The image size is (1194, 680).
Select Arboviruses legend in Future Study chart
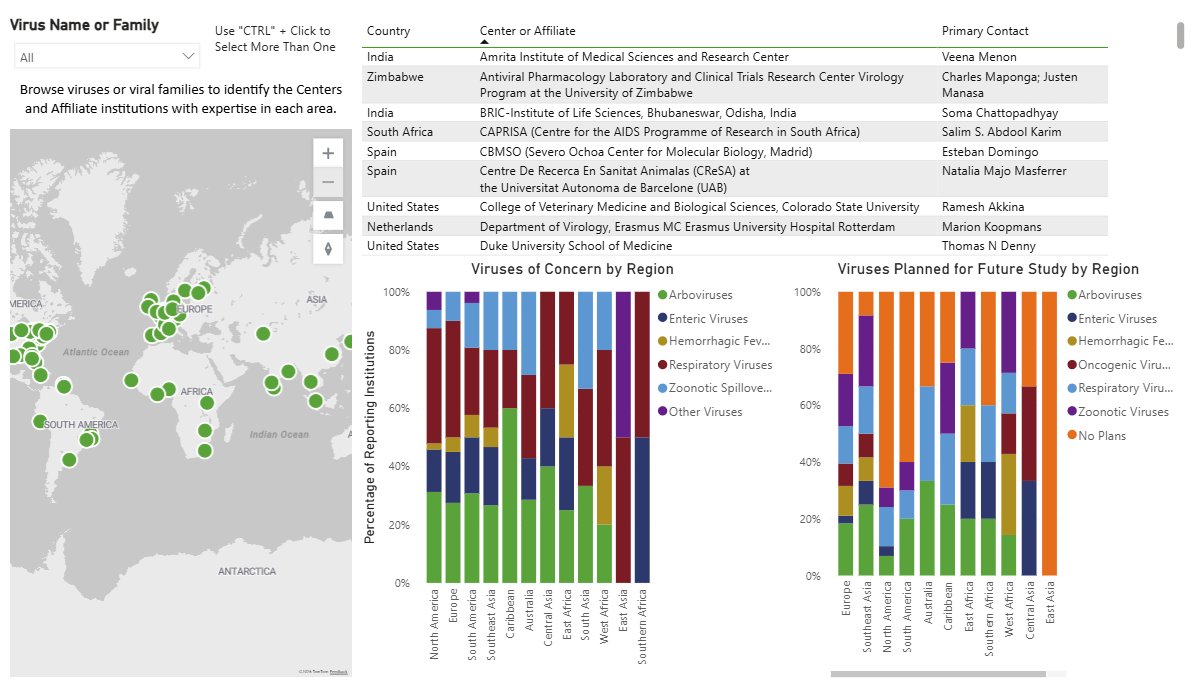coord(1105,295)
